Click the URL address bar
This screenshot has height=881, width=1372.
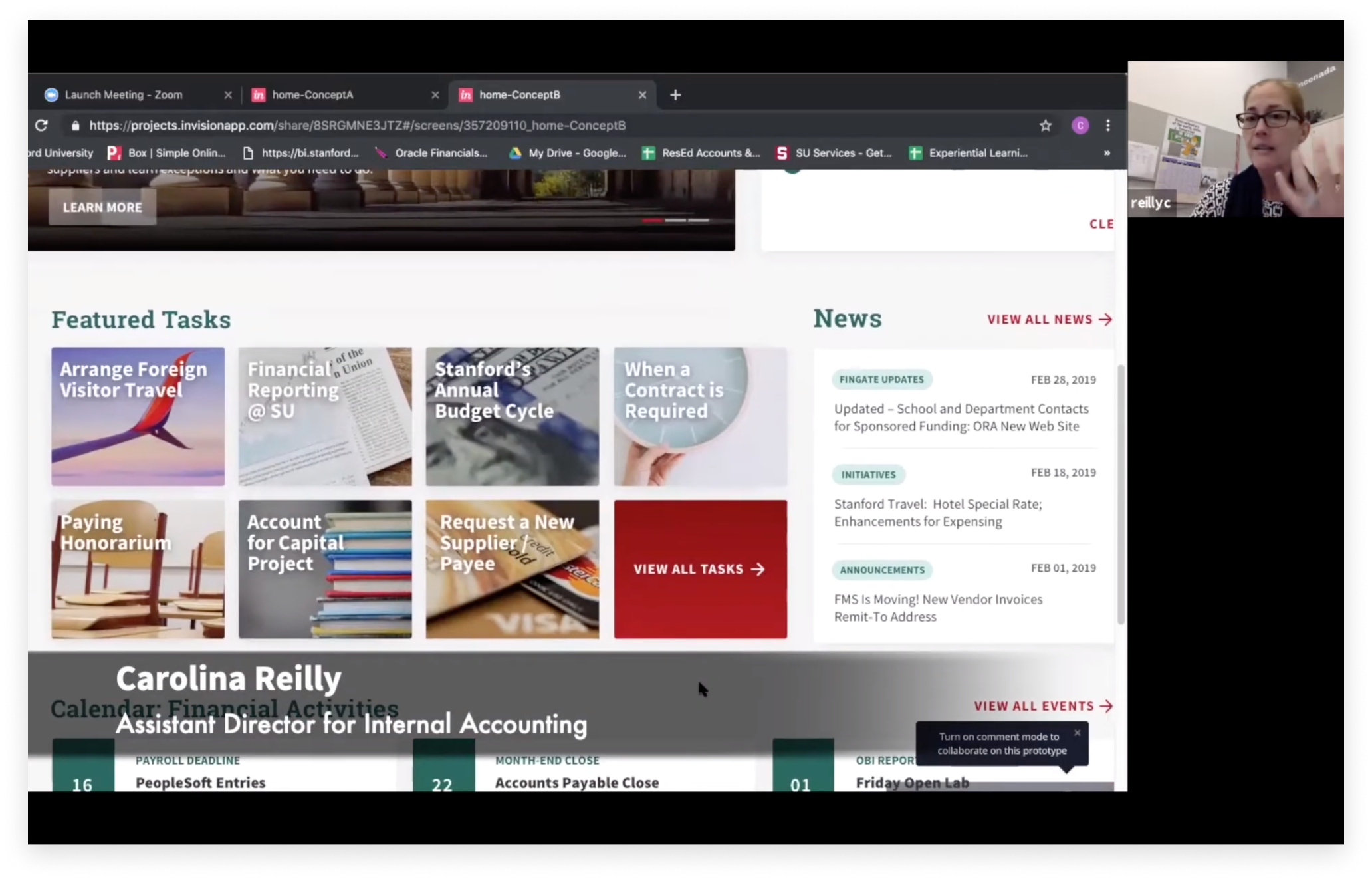pos(532,125)
